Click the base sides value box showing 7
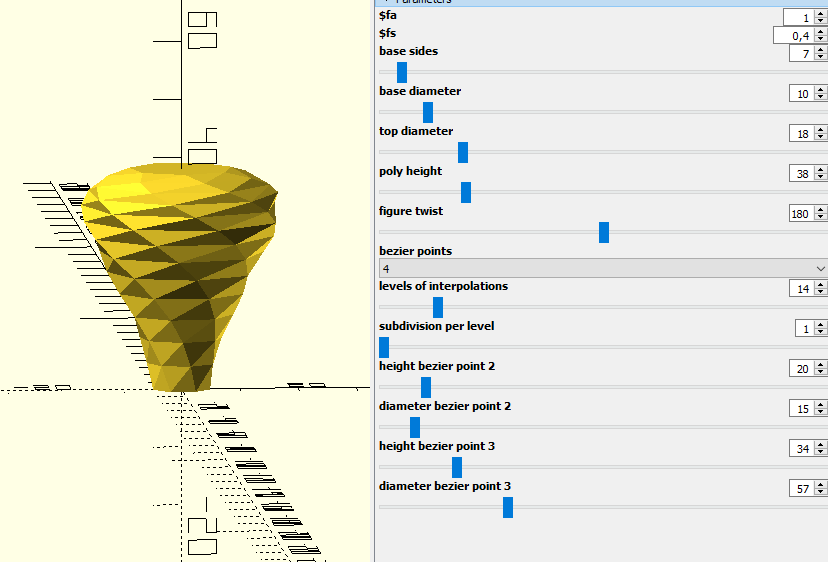This screenshot has width=828, height=562. [801, 53]
